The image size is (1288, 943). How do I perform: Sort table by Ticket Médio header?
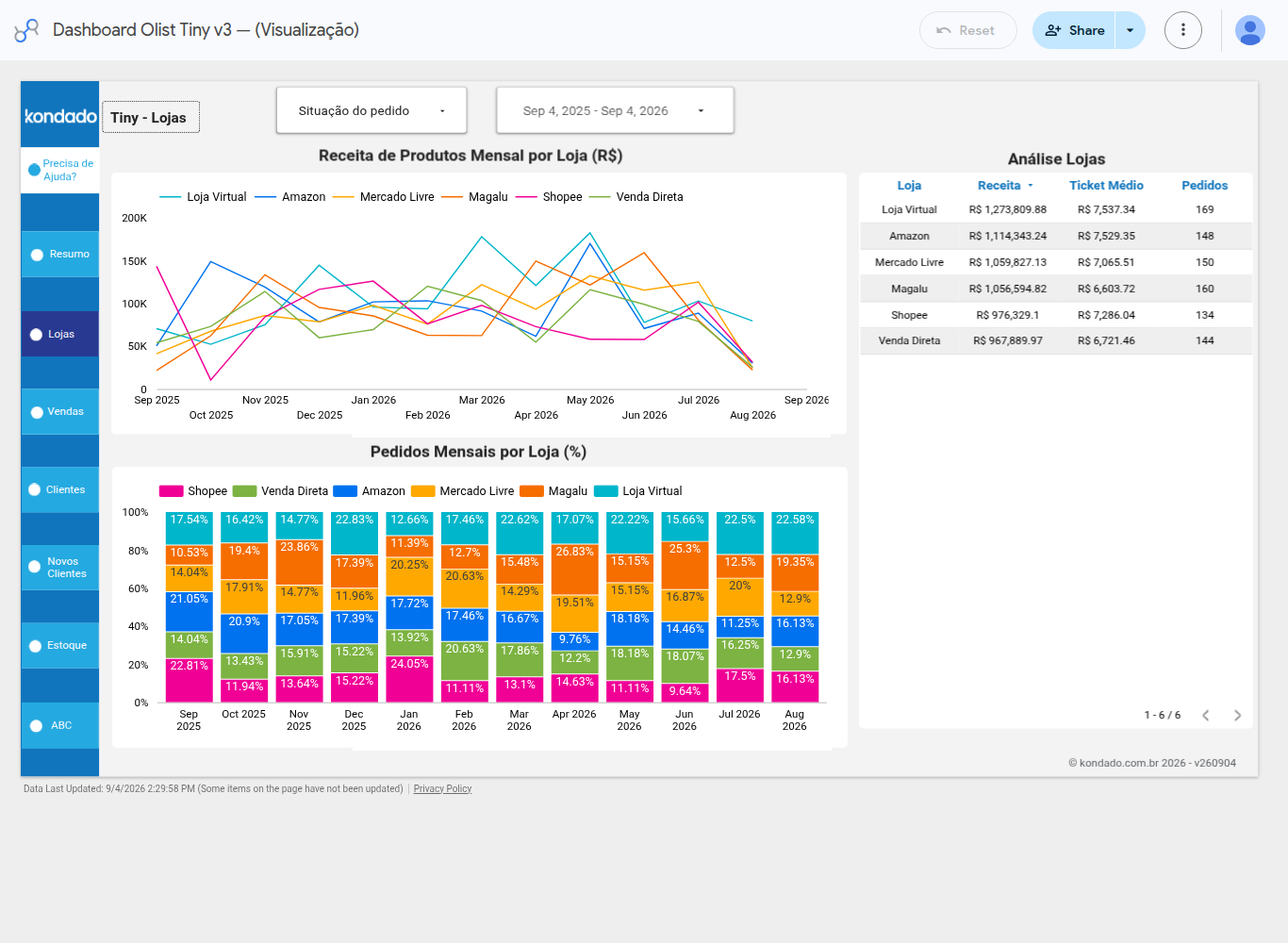(x=1106, y=186)
